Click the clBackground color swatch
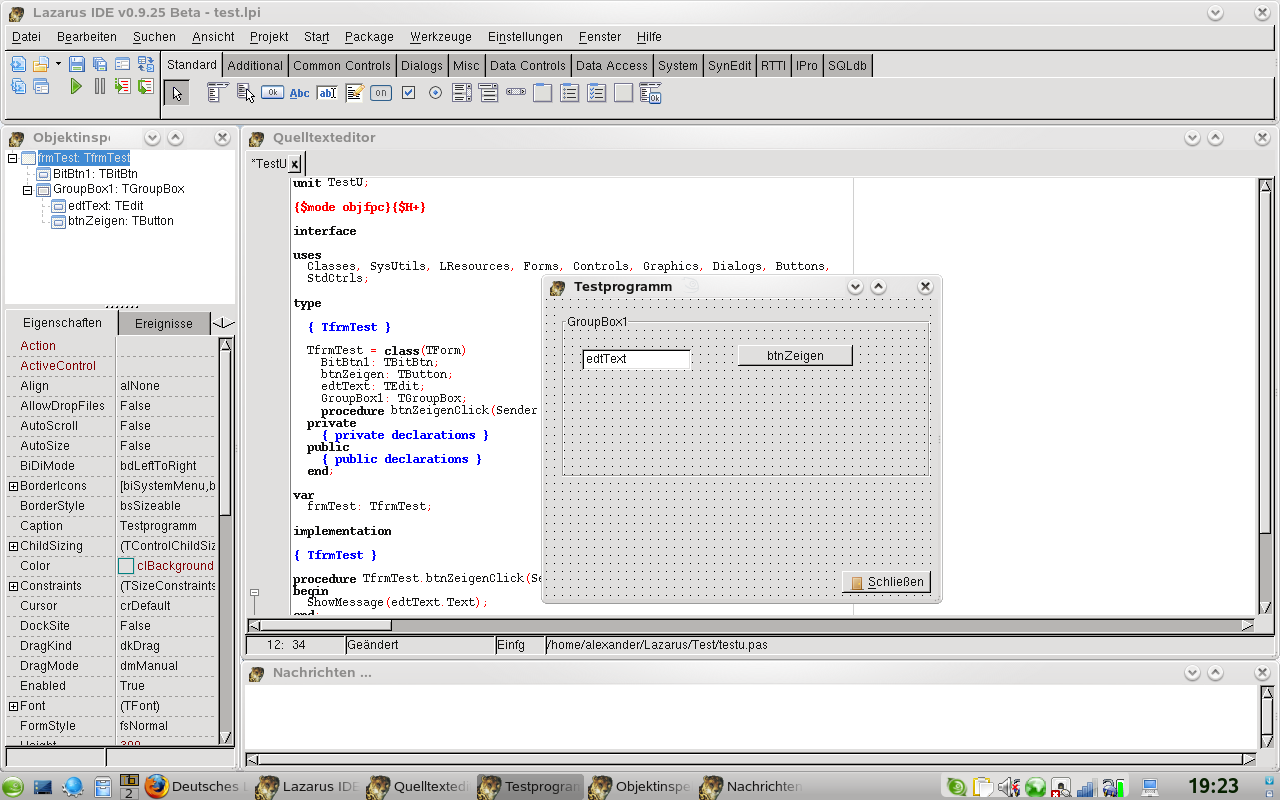 [126, 566]
